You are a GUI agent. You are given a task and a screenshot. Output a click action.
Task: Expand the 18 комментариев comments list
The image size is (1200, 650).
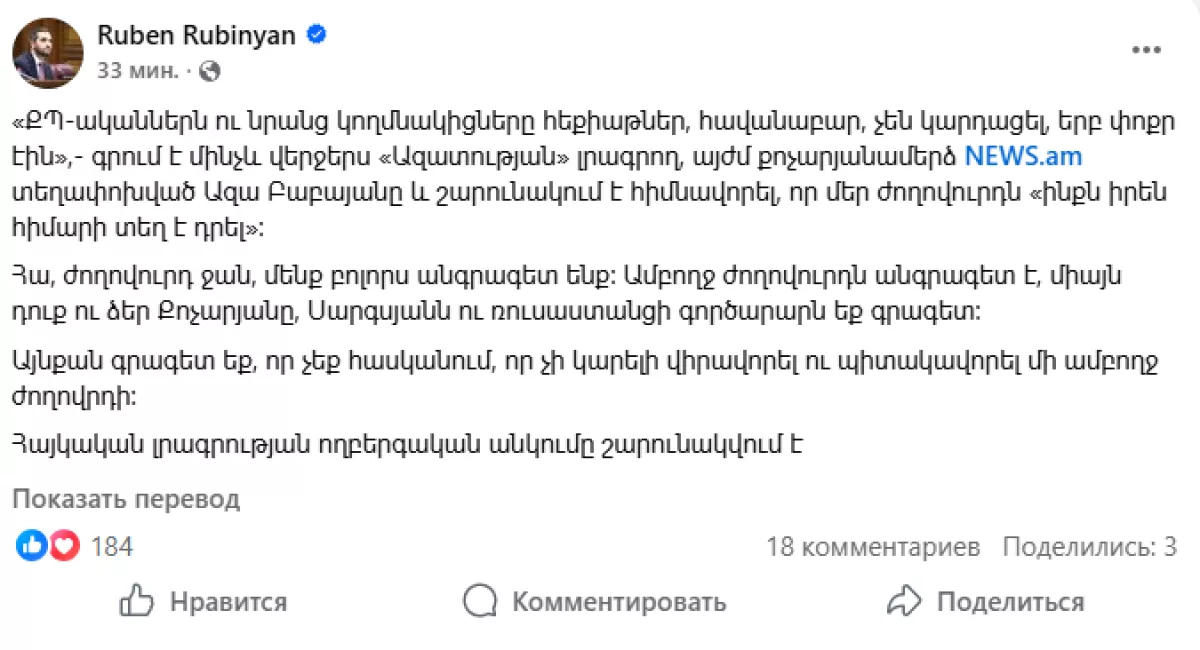pos(873,547)
